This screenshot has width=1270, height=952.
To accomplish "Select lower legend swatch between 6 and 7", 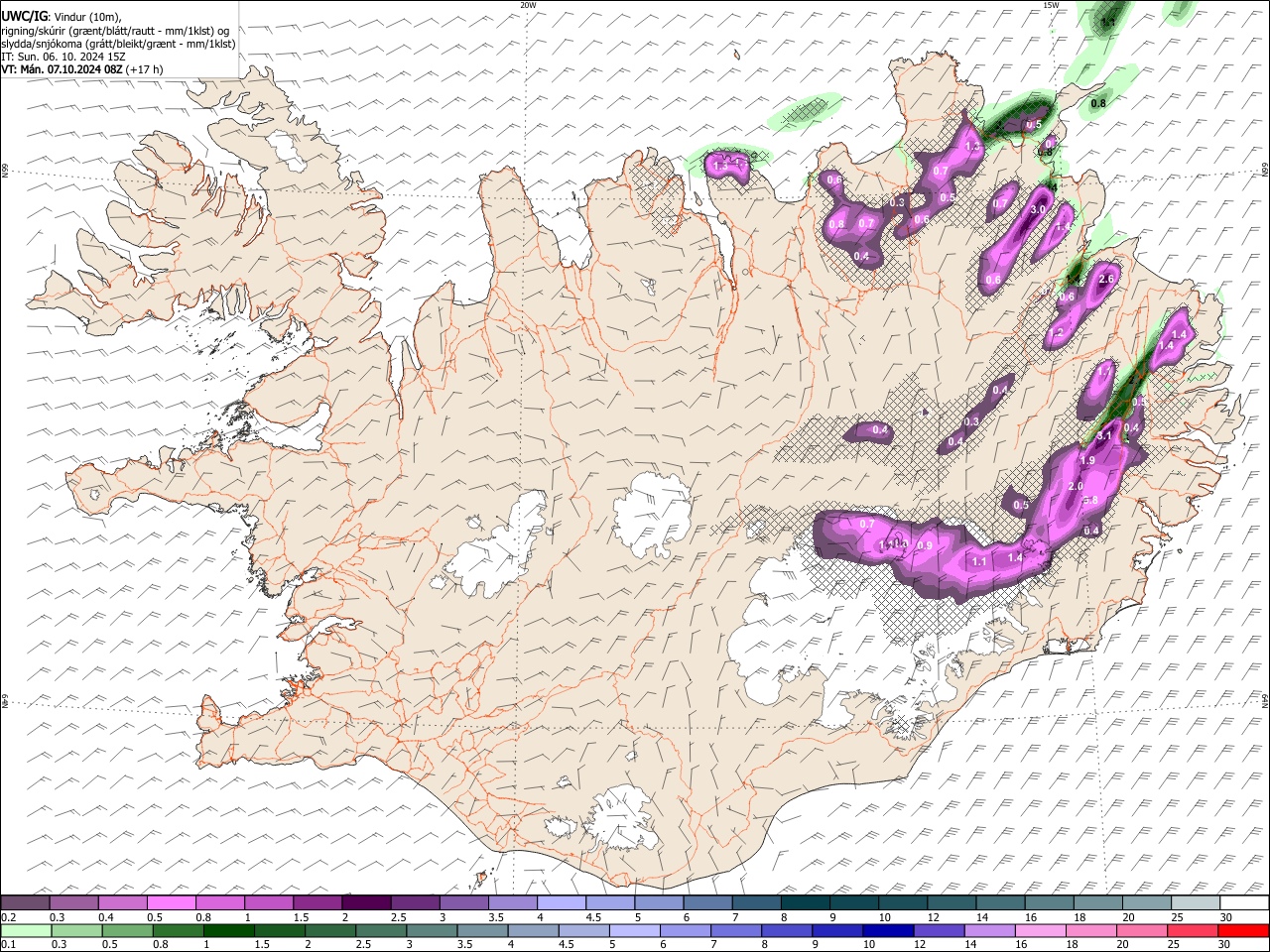I will click(687, 930).
